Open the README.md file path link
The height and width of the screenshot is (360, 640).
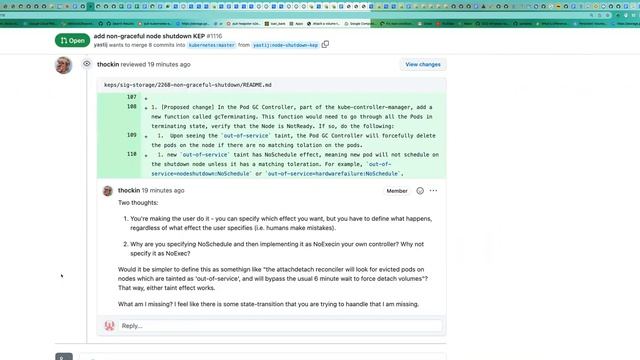188,85
